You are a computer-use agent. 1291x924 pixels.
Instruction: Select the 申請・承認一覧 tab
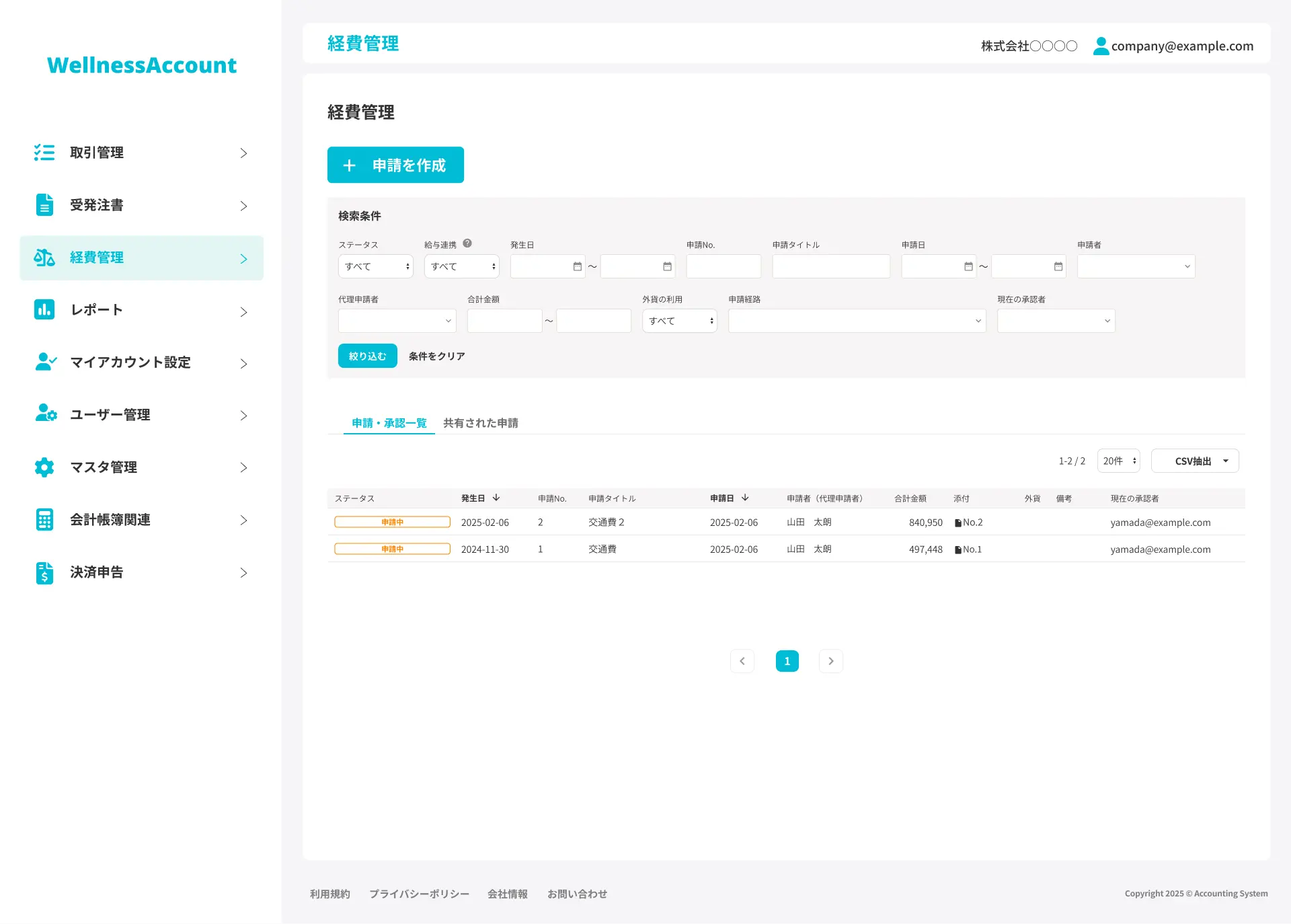tap(389, 423)
